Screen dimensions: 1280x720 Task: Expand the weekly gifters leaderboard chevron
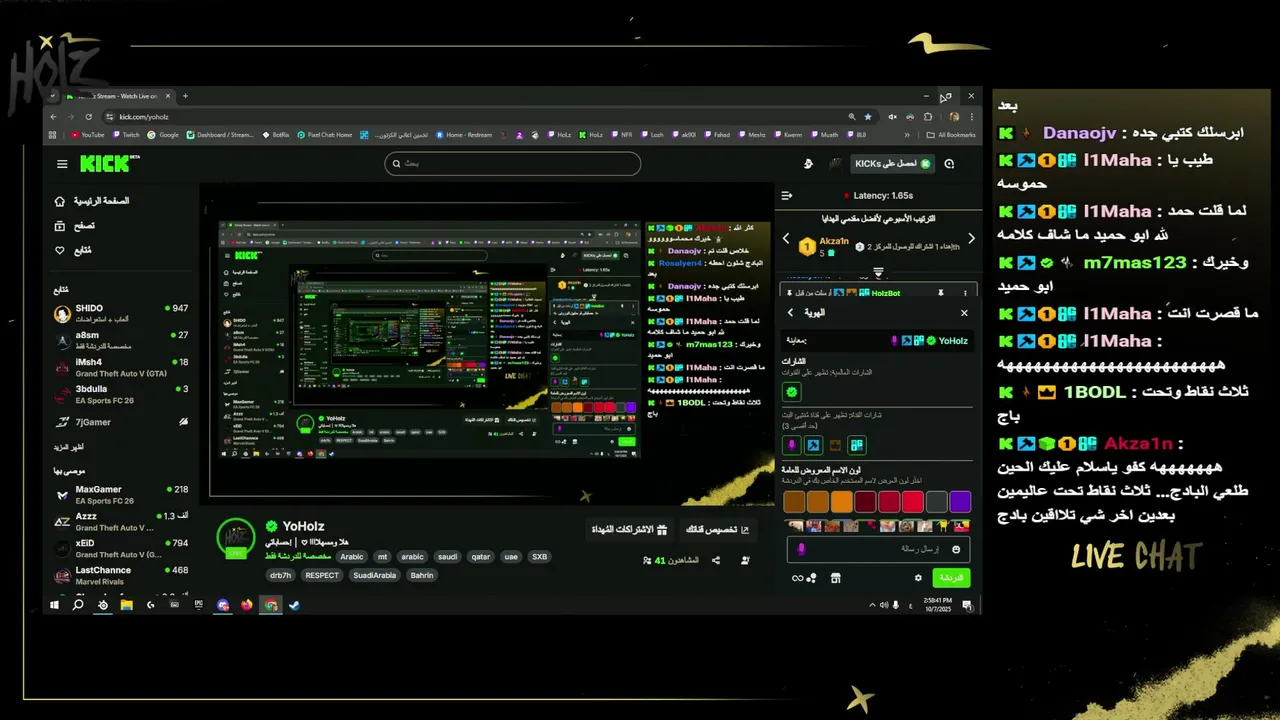(878, 272)
